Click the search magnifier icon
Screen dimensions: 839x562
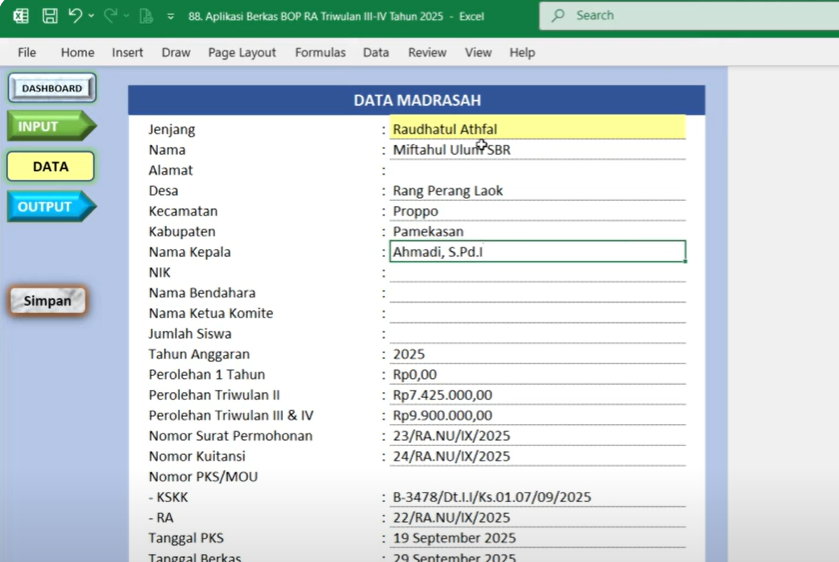[558, 16]
